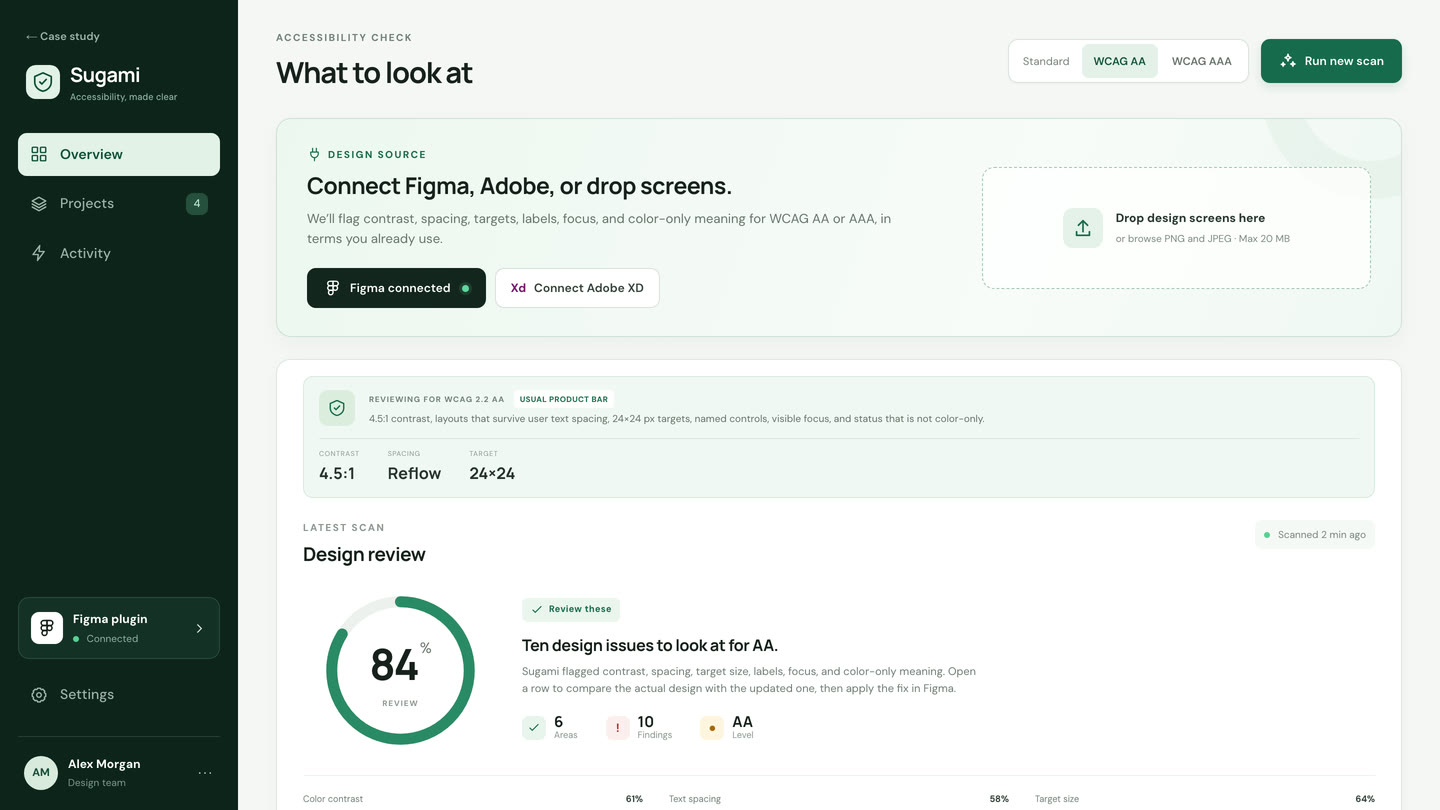Click the Target size 64% label
The height and width of the screenshot is (810, 1440).
(x=1205, y=799)
